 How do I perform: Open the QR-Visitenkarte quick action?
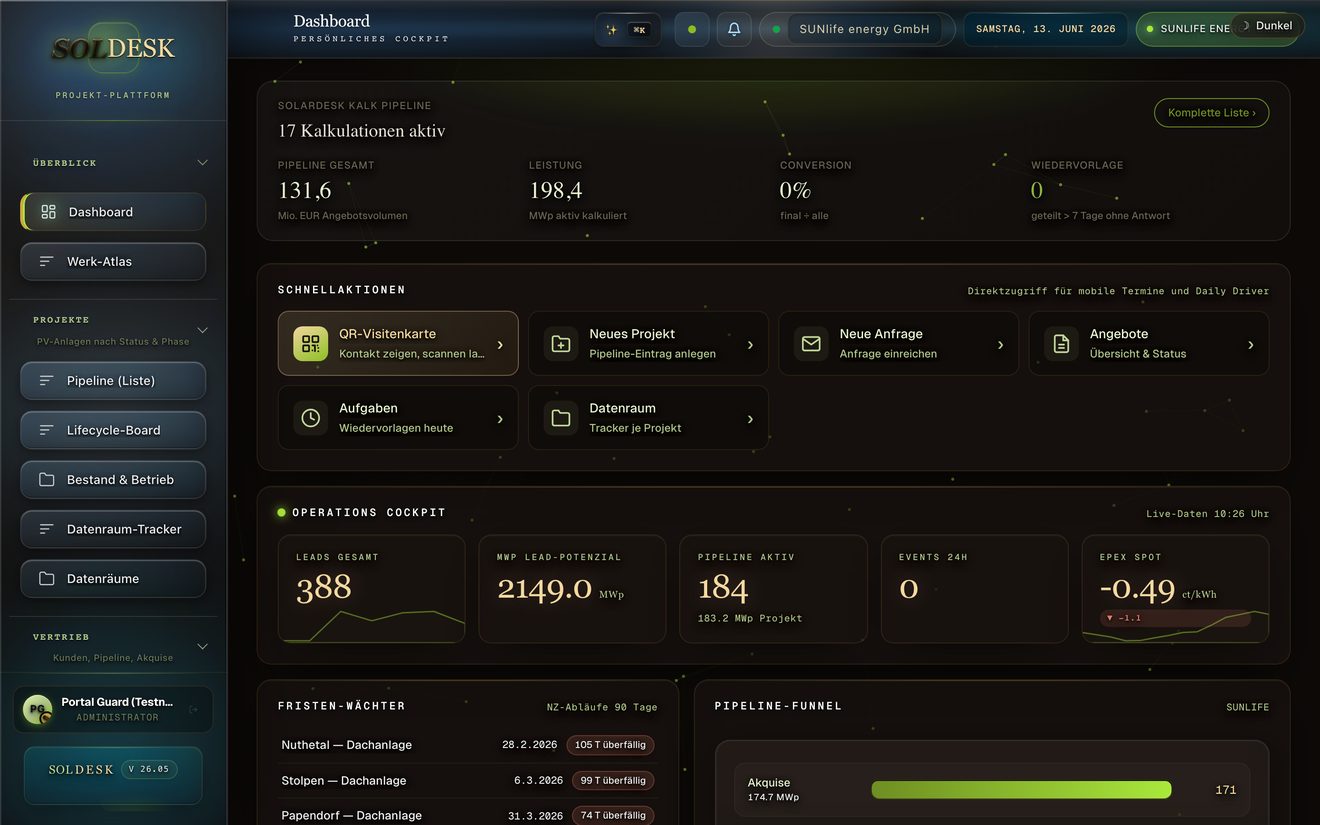pos(398,343)
